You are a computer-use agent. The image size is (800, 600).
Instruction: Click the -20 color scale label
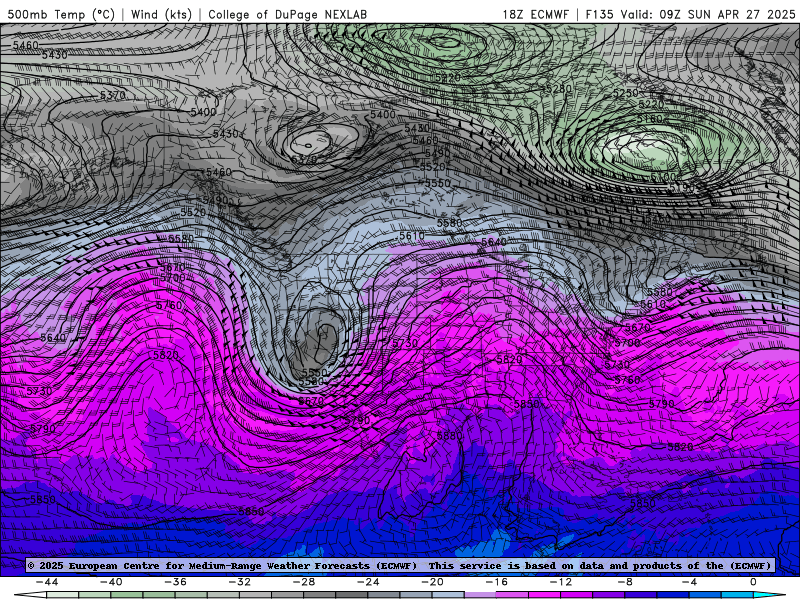pyautogui.click(x=433, y=582)
